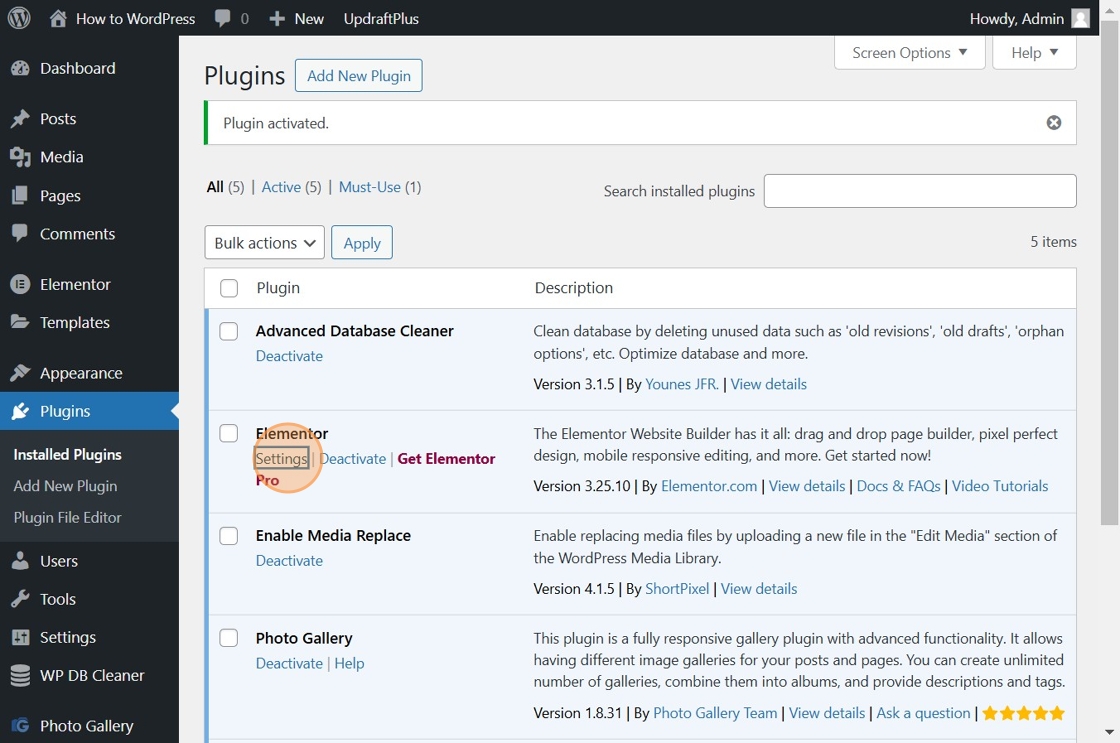Click the Apply button for bulk actions
Viewport: 1120px width, 743px height.
tap(361, 242)
